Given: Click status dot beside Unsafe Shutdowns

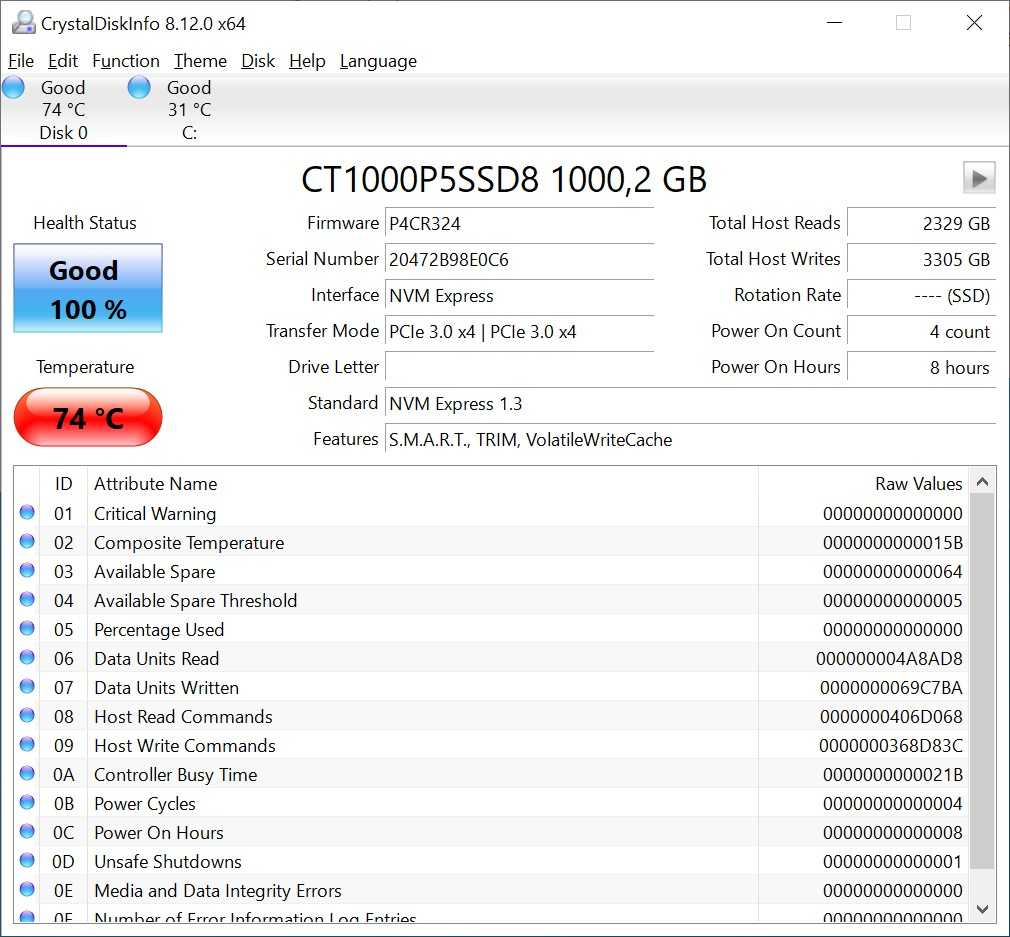Looking at the screenshot, I should coord(27,861).
